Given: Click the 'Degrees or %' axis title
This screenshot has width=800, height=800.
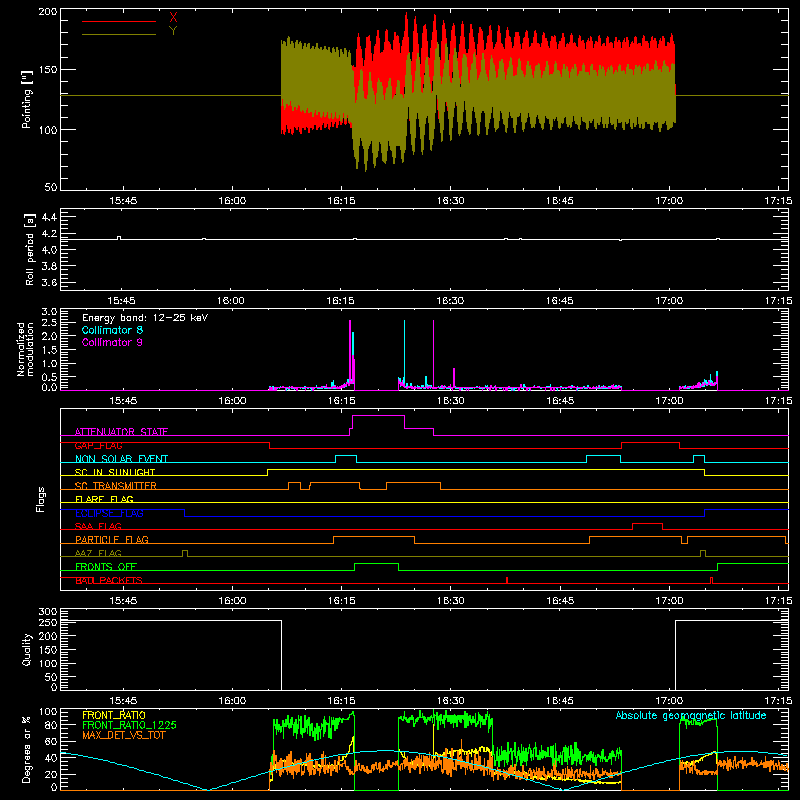Looking at the screenshot, I should point(27,749).
